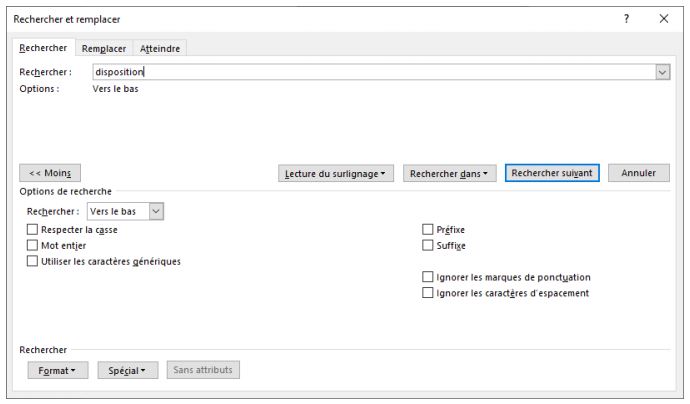Click the Rechercher suivant button
690x404 pixels.
pos(552,173)
